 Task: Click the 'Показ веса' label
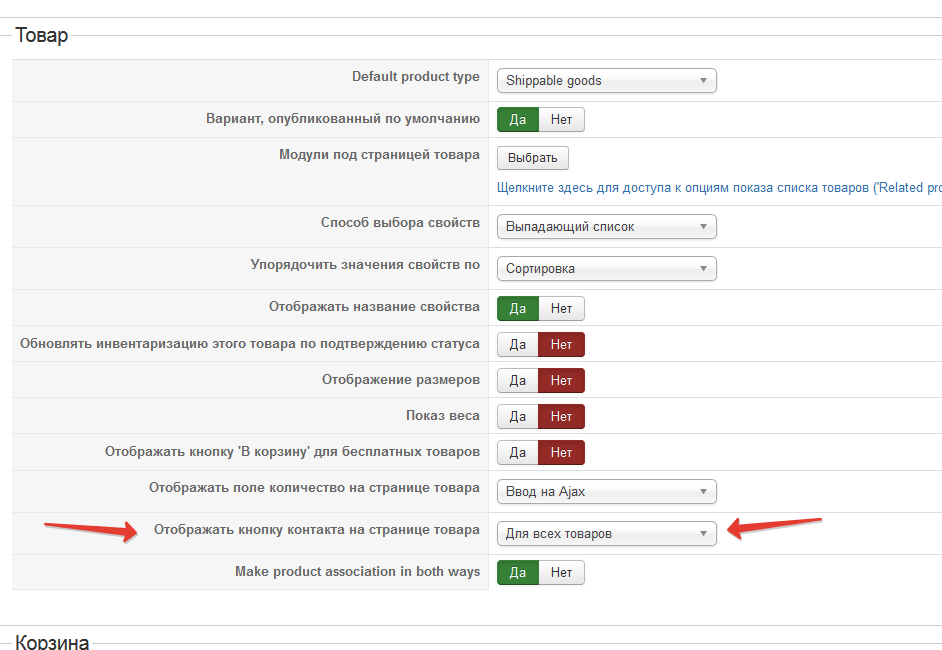443,416
